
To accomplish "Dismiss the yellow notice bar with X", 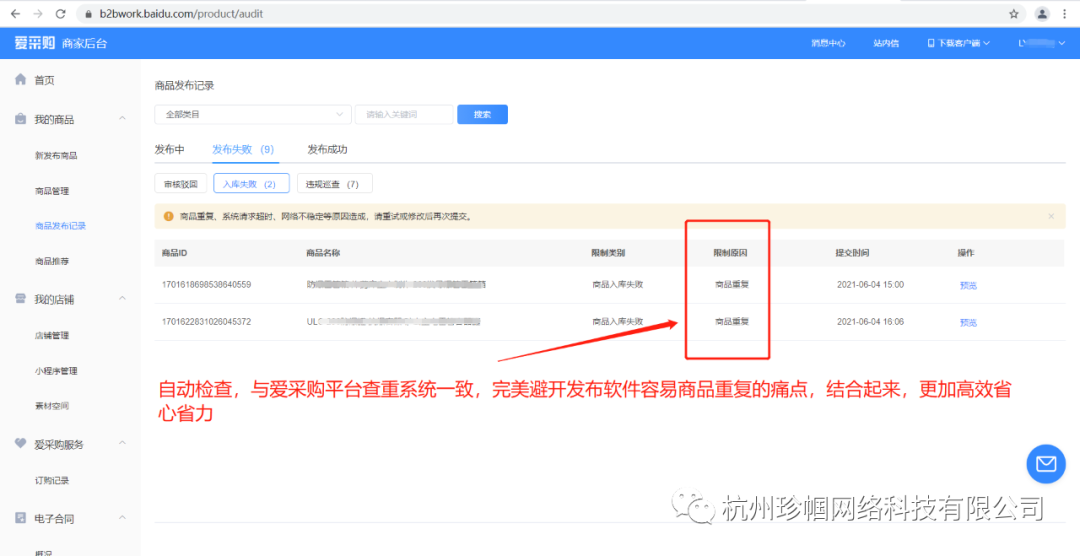I will [1051, 216].
